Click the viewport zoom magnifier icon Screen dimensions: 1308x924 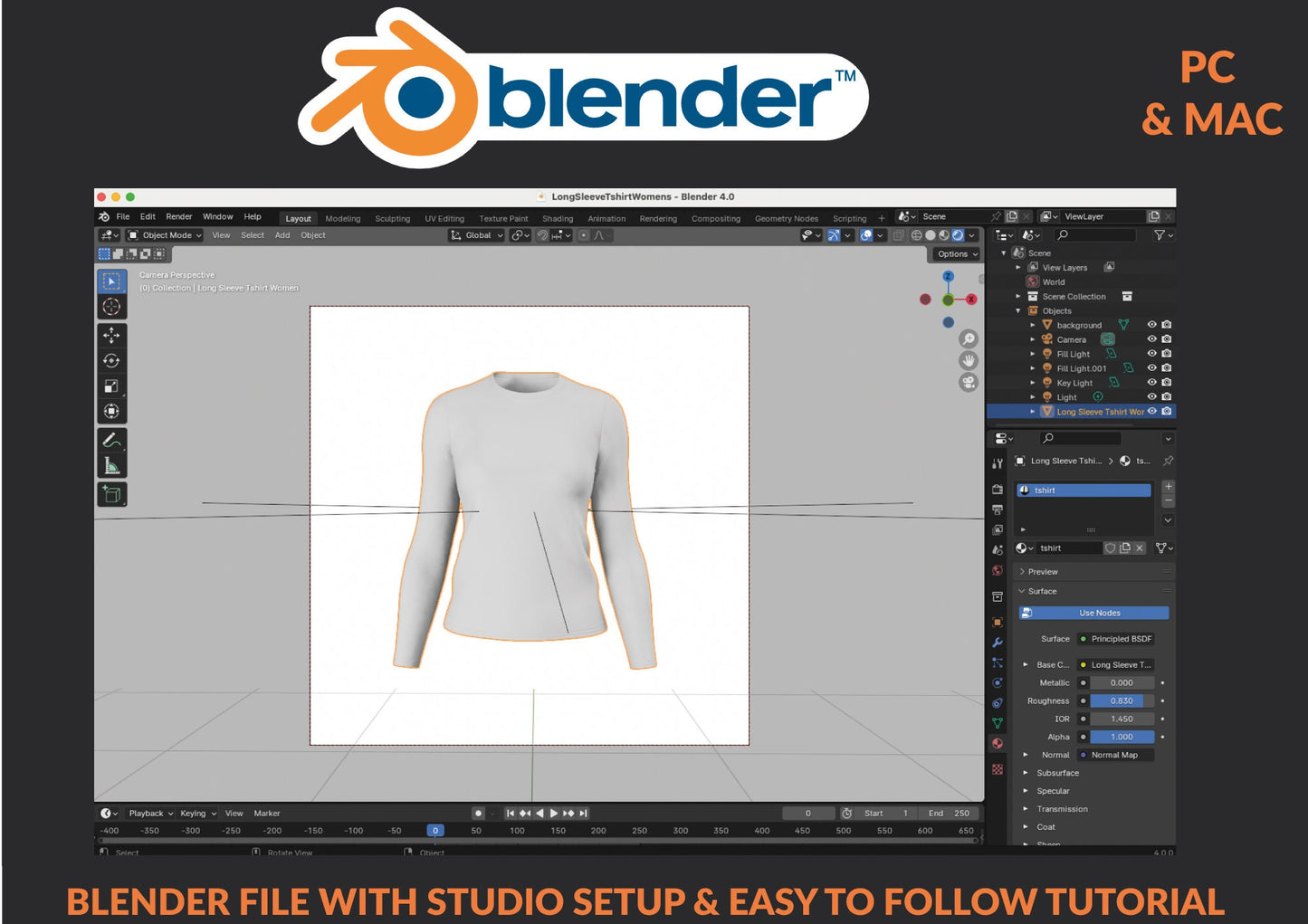(969, 339)
